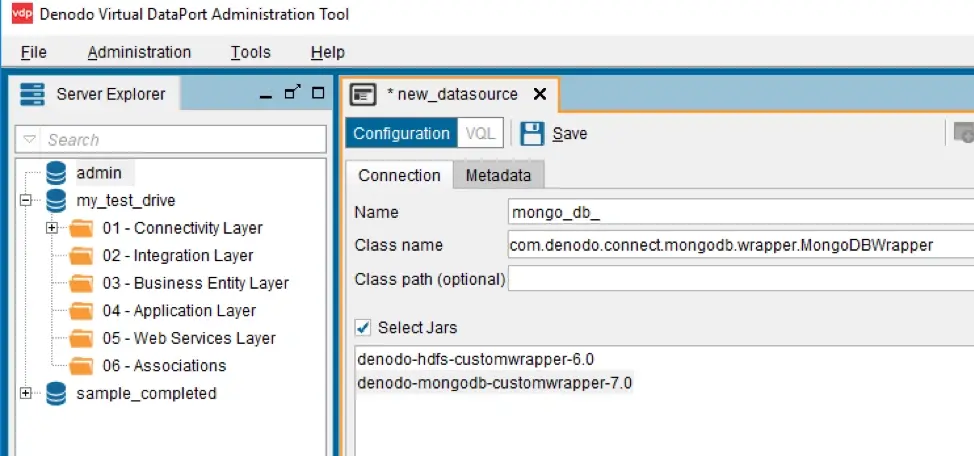Select 06 - Associations label
This screenshot has width=974, height=456.
[x=164, y=365]
